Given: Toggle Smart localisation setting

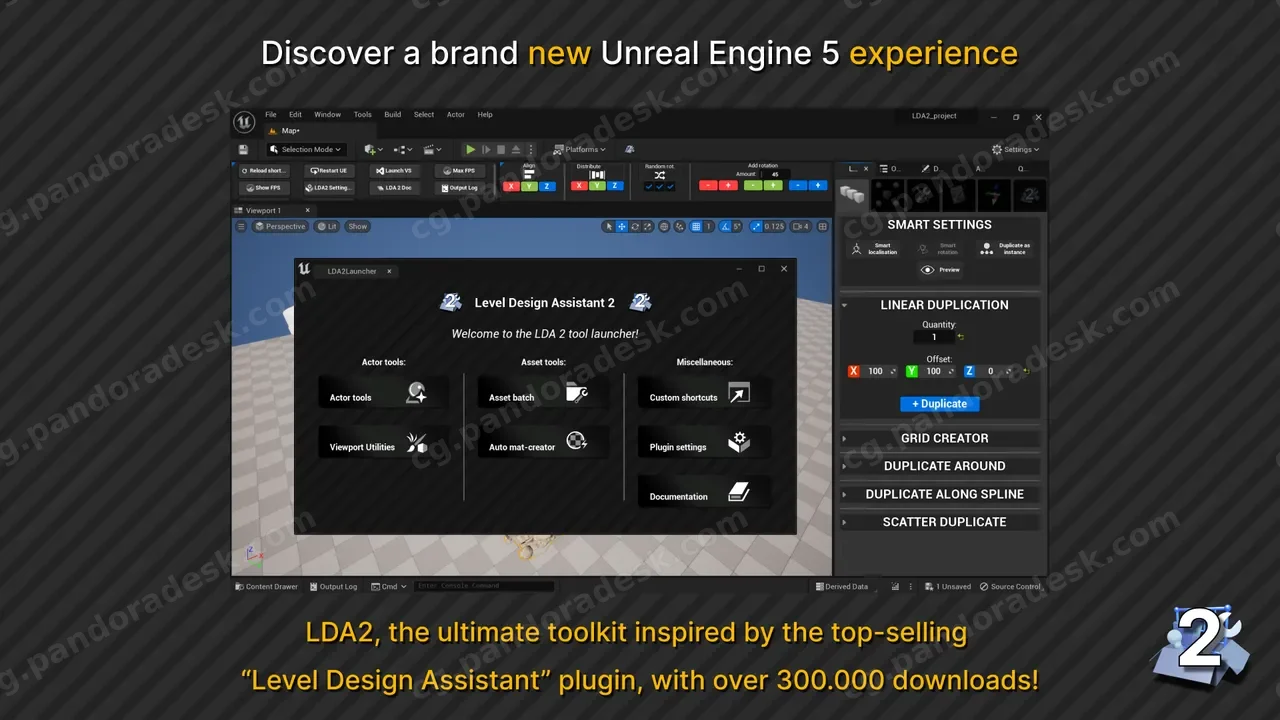Looking at the screenshot, I should (874, 248).
